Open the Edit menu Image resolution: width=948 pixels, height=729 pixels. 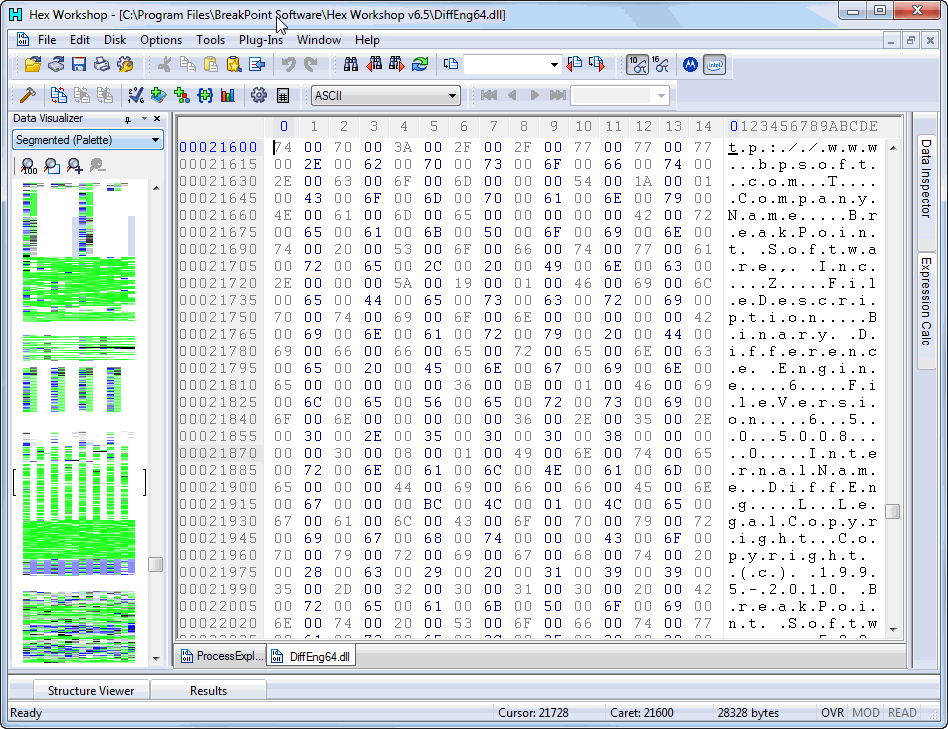(80, 40)
